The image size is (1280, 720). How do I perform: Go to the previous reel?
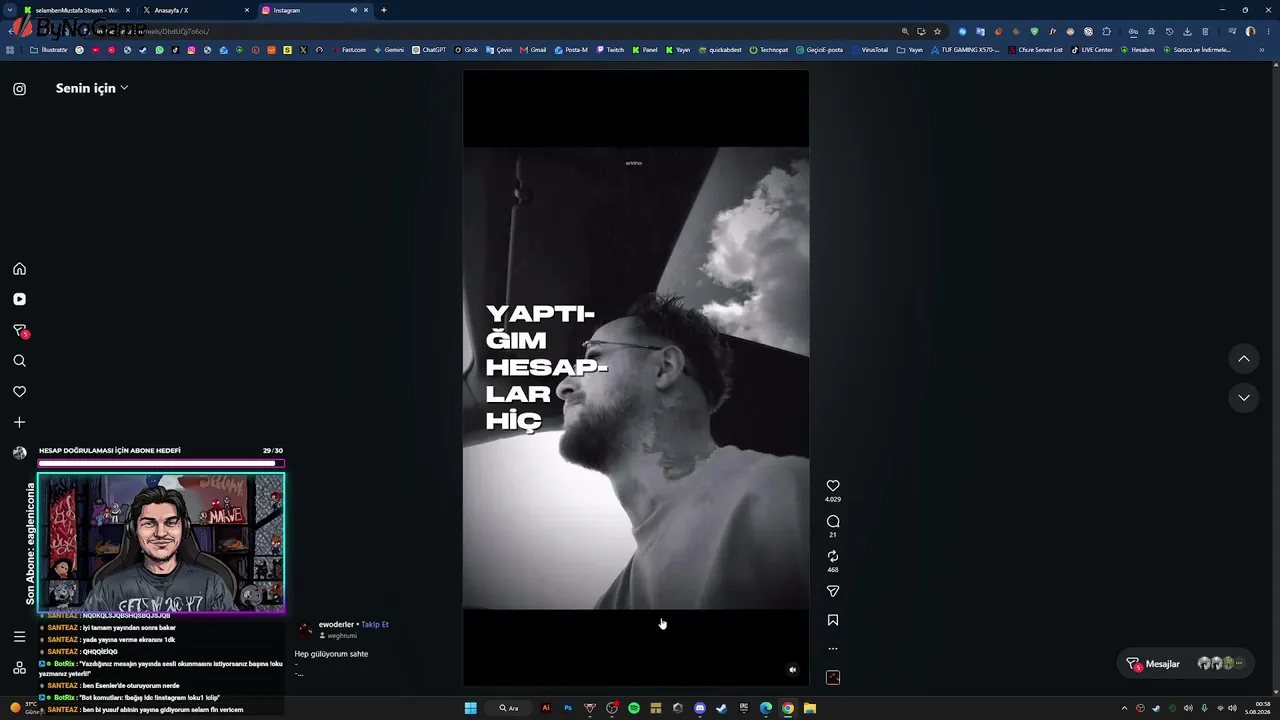click(1244, 358)
